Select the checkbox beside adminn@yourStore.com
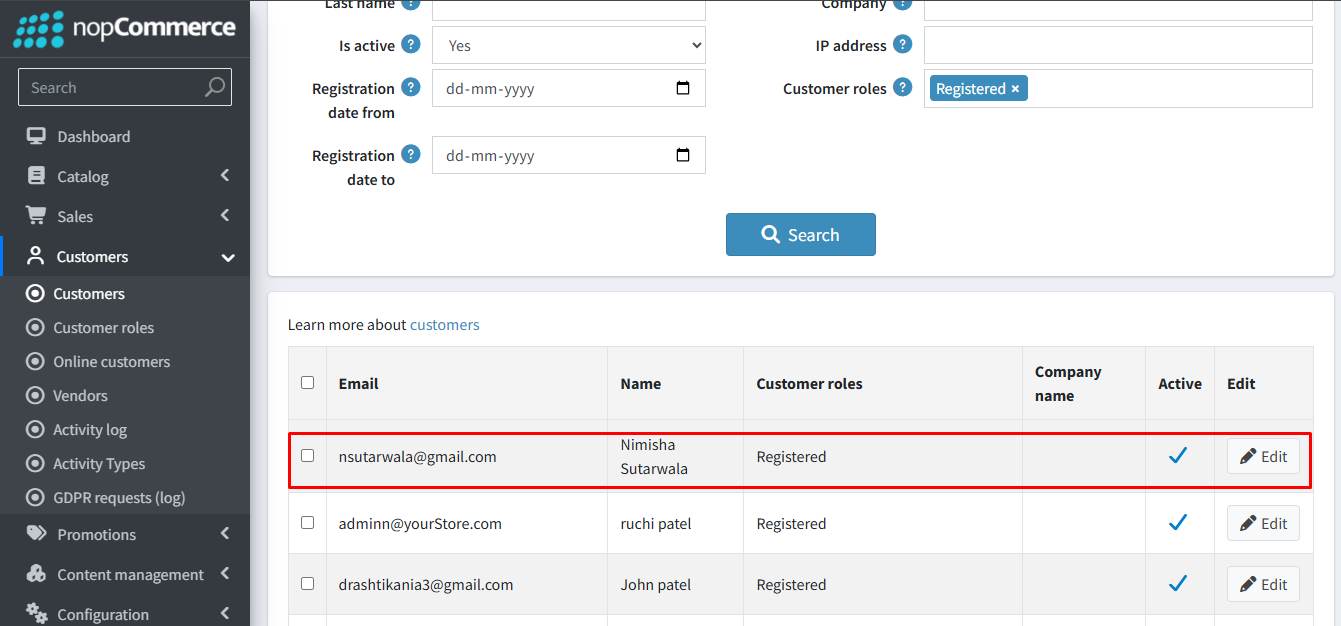 coord(307,523)
